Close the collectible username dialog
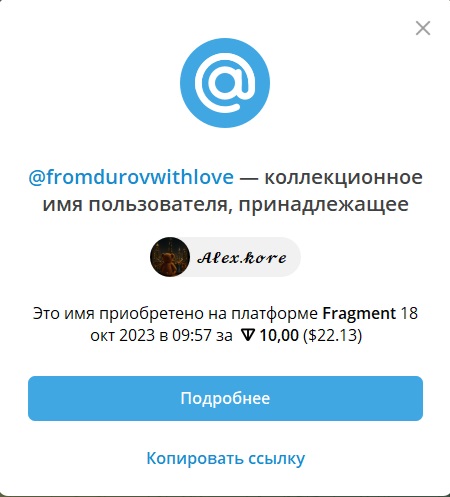450x497 pixels. [x=423, y=28]
